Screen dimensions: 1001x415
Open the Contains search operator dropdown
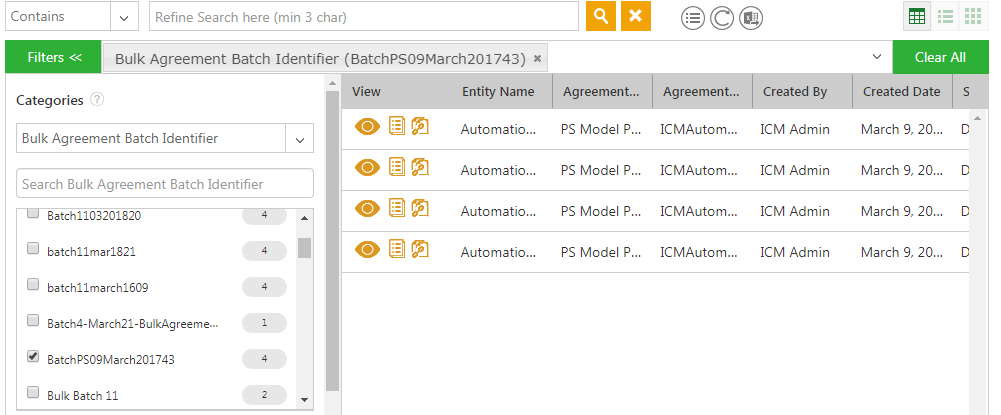[124, 17]
